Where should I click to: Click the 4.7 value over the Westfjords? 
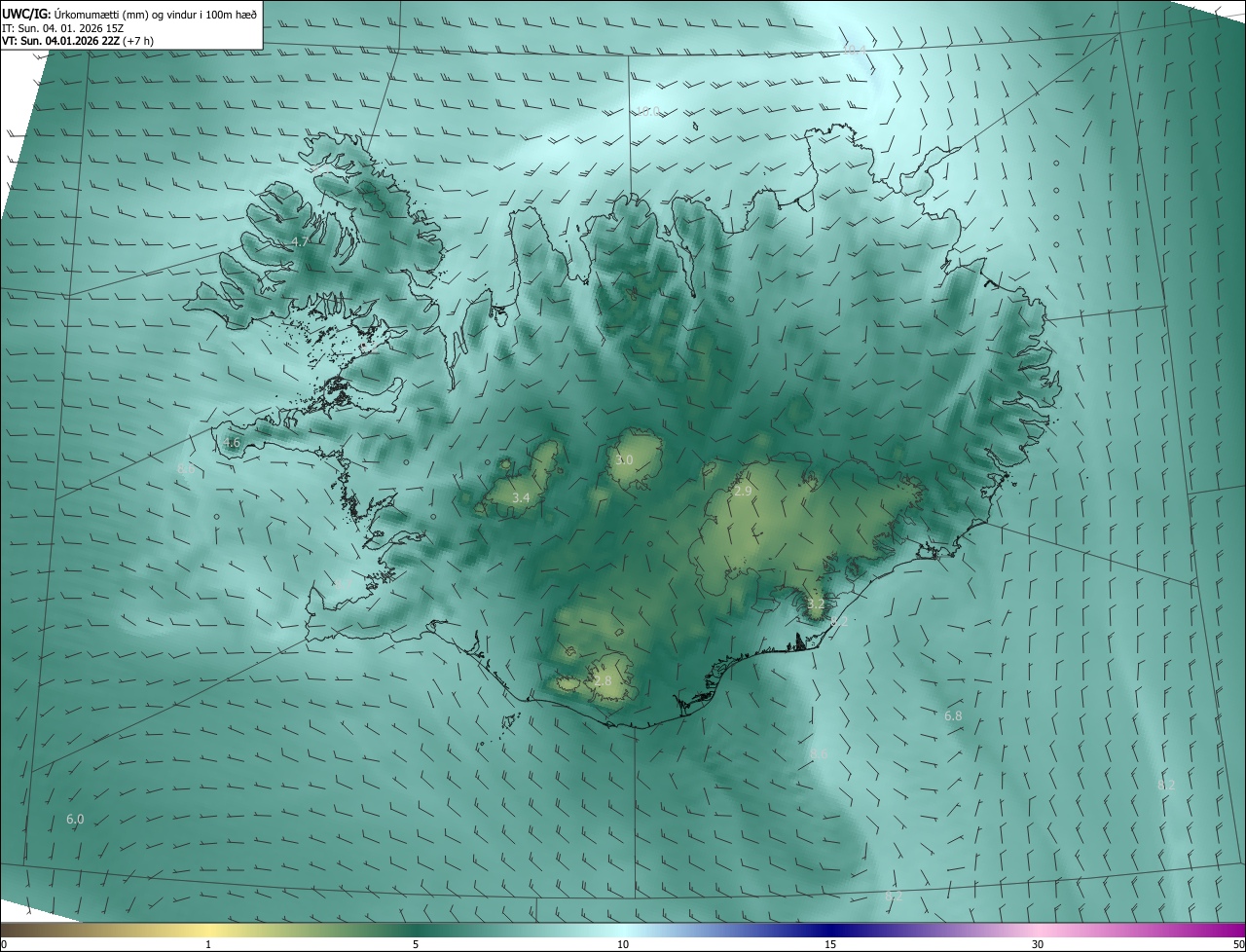tap(300, 241)
